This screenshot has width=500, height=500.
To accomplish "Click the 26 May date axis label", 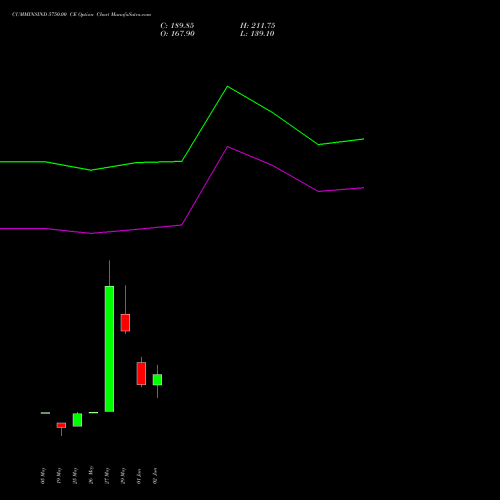I will click(x=91, y=476).
